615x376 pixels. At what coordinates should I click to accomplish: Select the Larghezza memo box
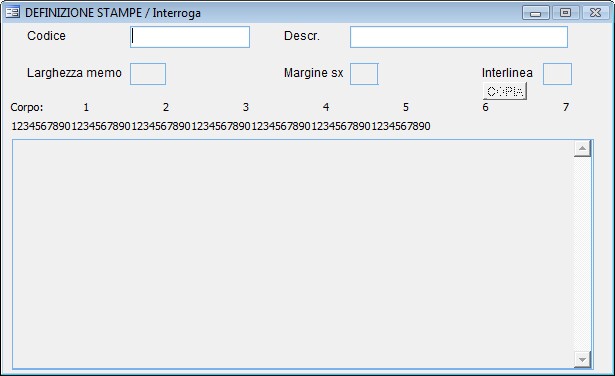click(x=148, y=74)
